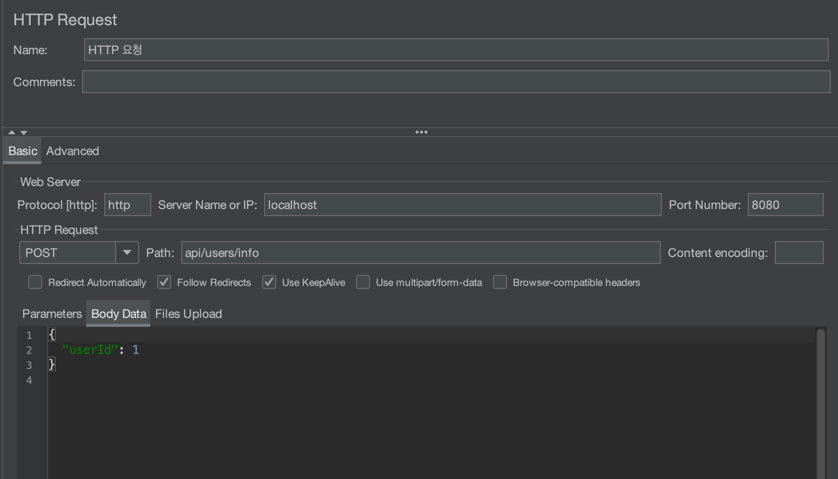Image resolution: width=838 pixels, height=479 pixels.
Task: Click the userId line in the body editor
Action: 100,350
